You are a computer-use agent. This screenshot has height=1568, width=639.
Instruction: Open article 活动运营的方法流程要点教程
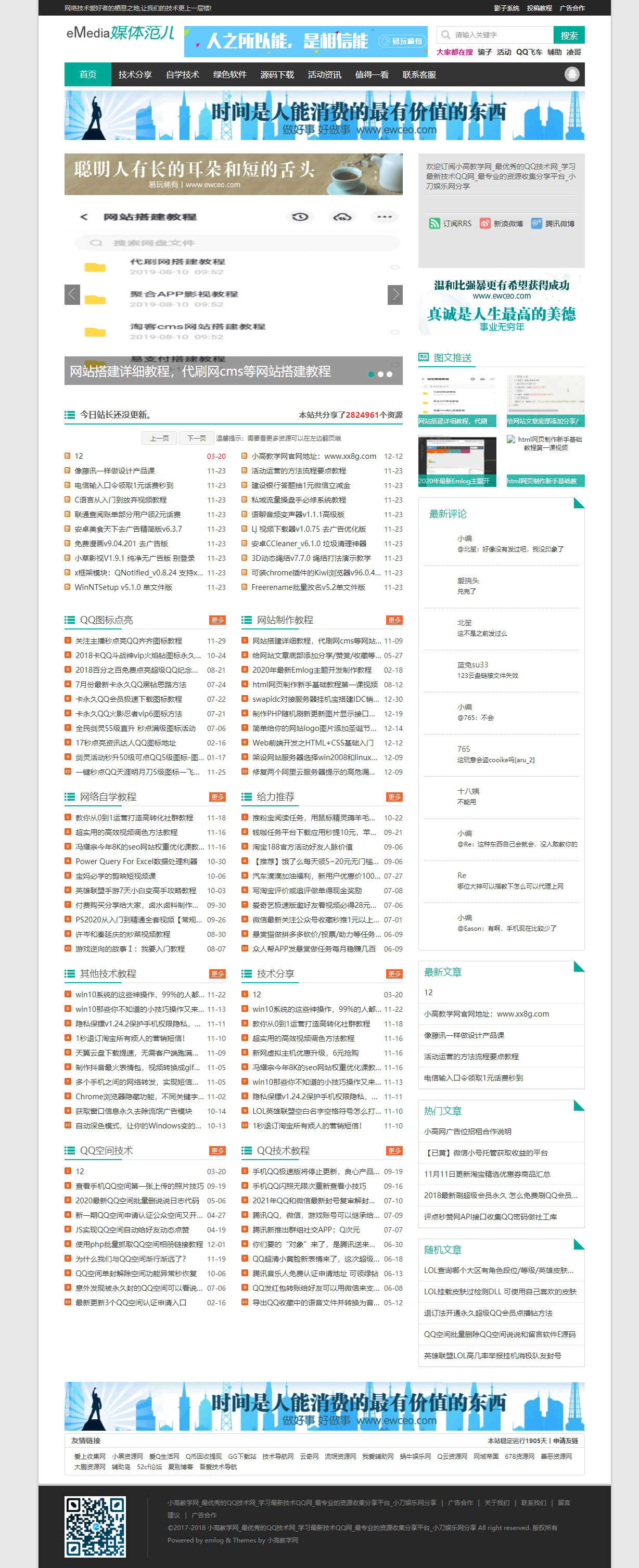298,470
